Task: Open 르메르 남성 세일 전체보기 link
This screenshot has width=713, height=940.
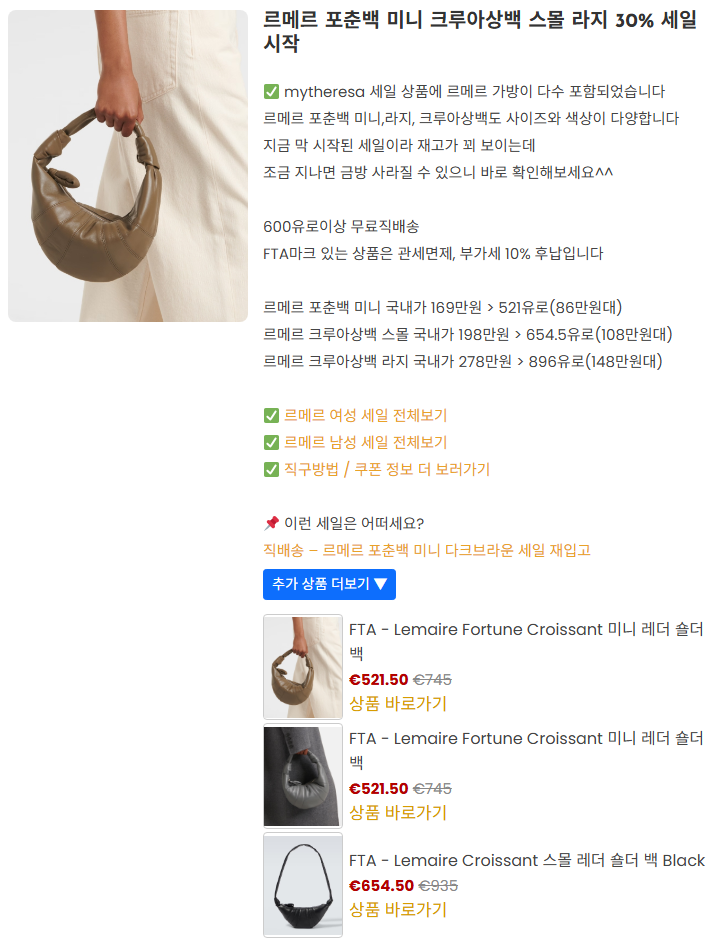Action: 365,442
